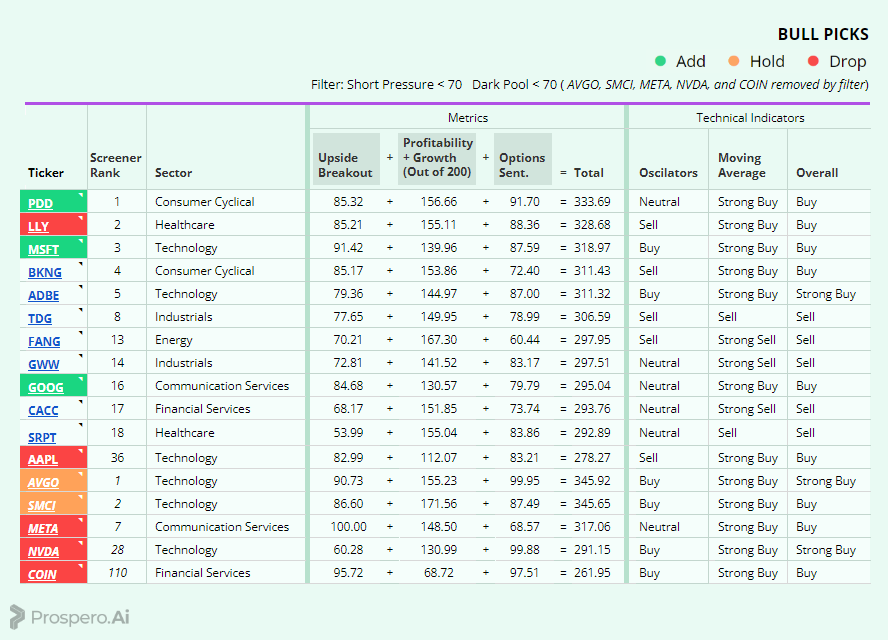Open the MSFT ticker link
Screen dimensions: 888x640
point(43,249)
